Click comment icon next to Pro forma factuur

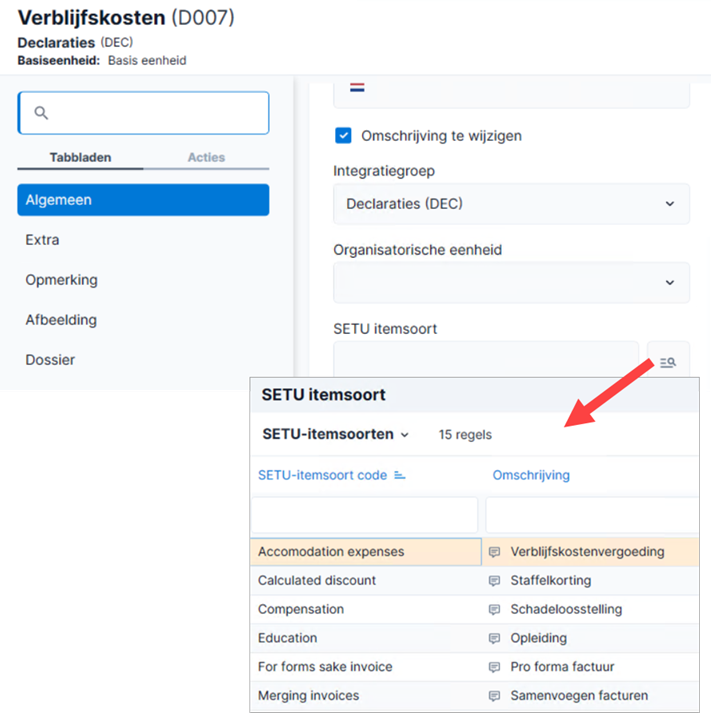coord(494,667)
